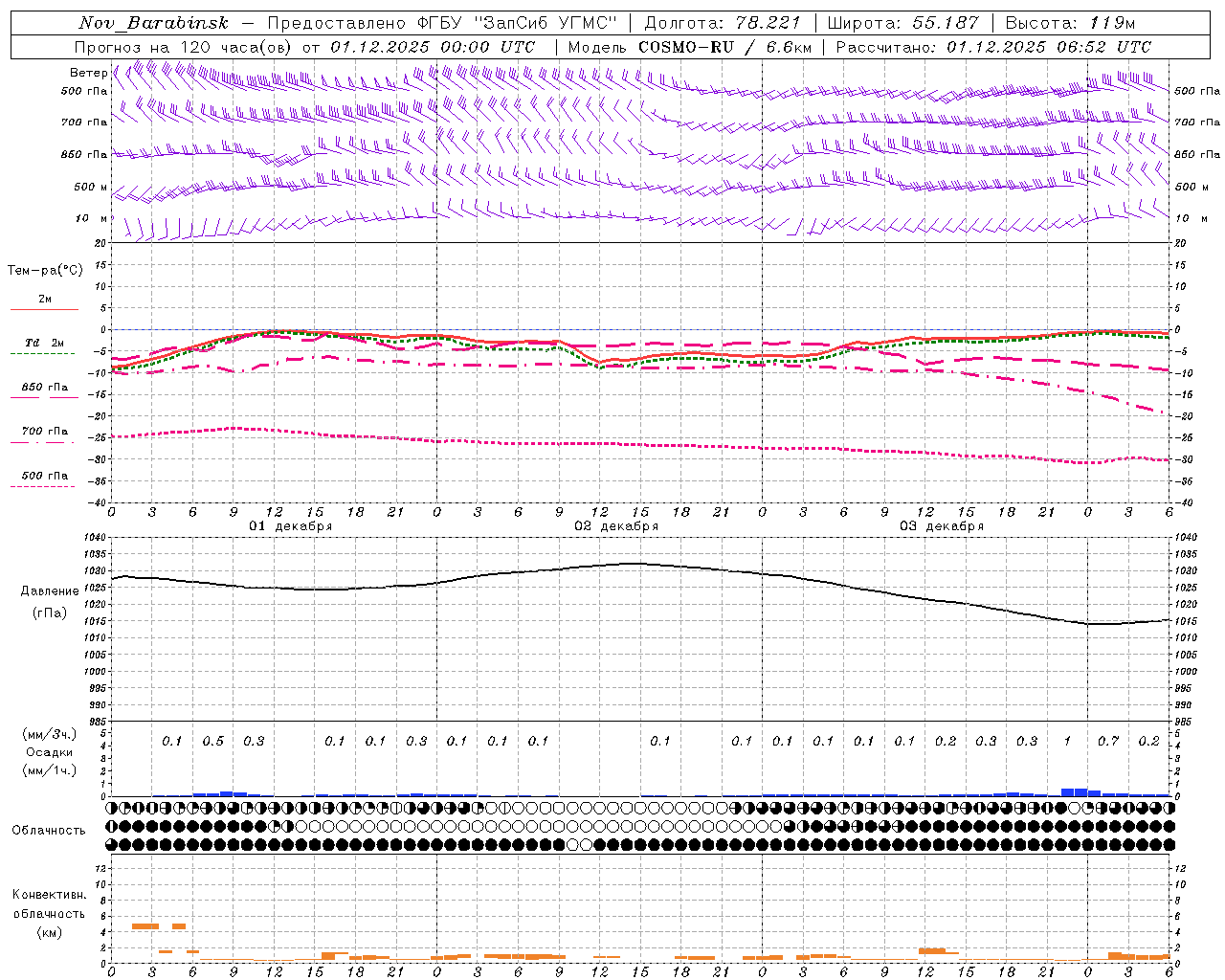
Task: Click the Nov_Barabinsk station title
Action: [x=153, y=23]
